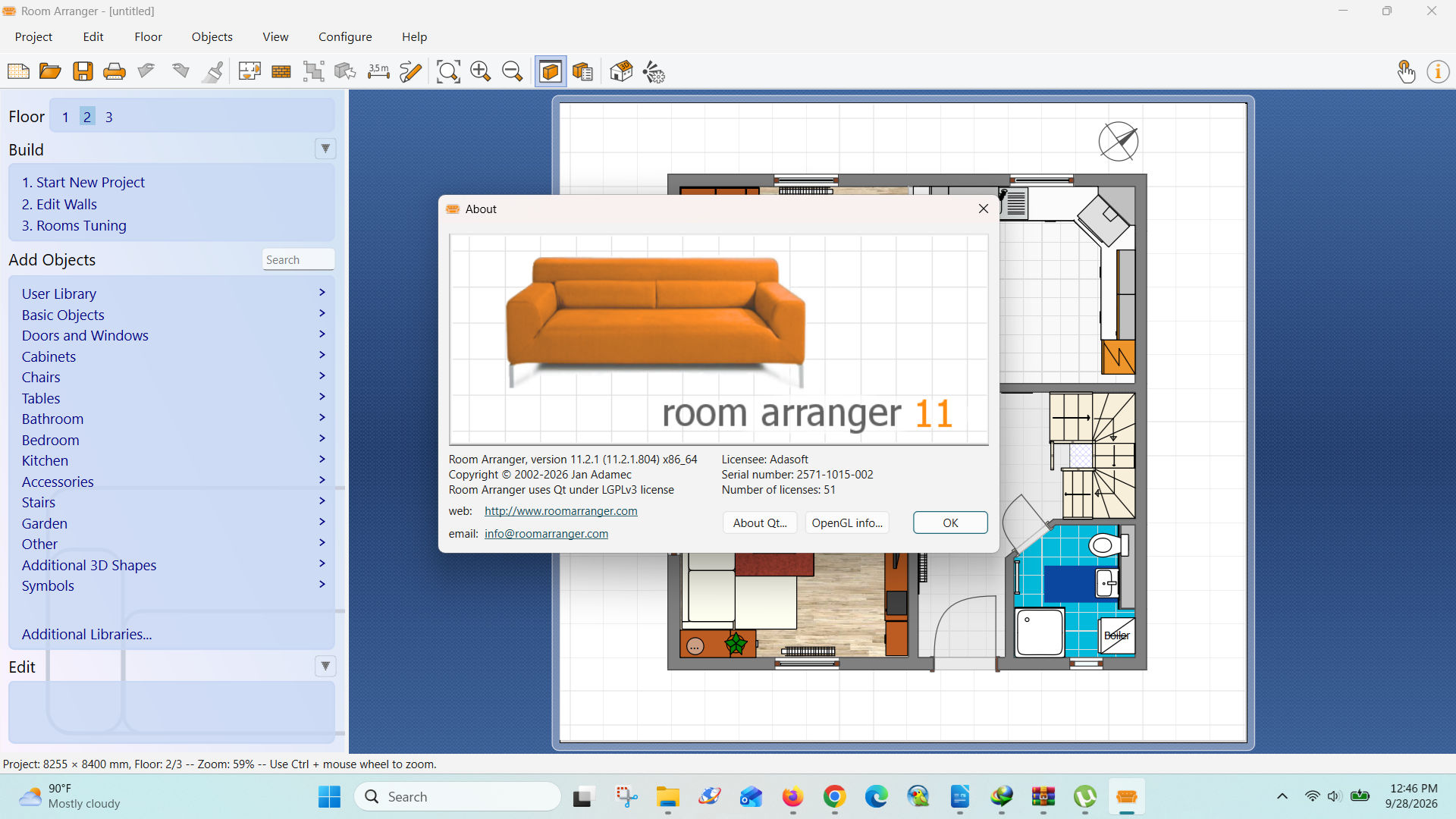
Task: Click the brick wall toolbar icon
Action: pos(281,72)
